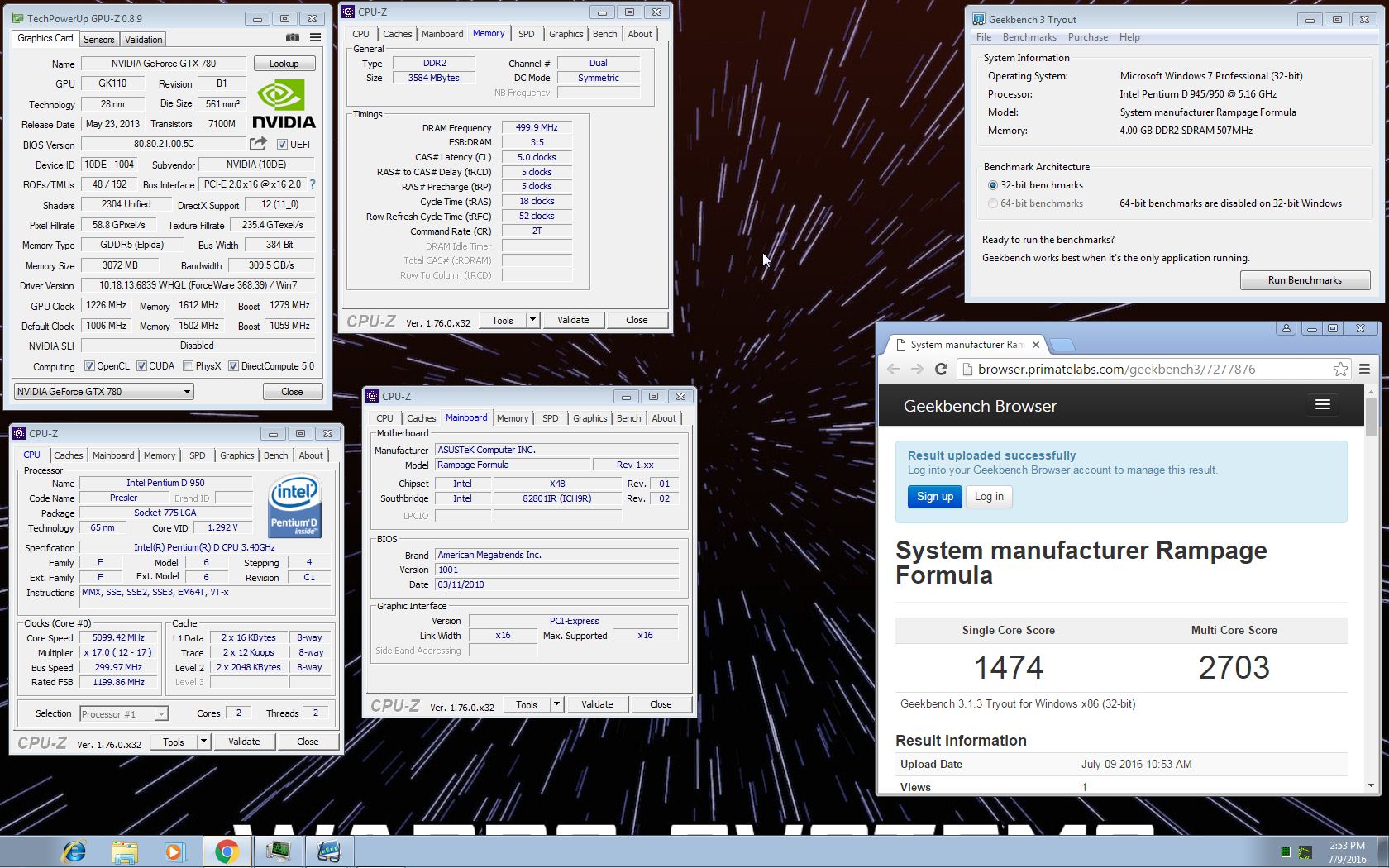Click the GPU-Z camera screenshot icon

pos(293,37)
